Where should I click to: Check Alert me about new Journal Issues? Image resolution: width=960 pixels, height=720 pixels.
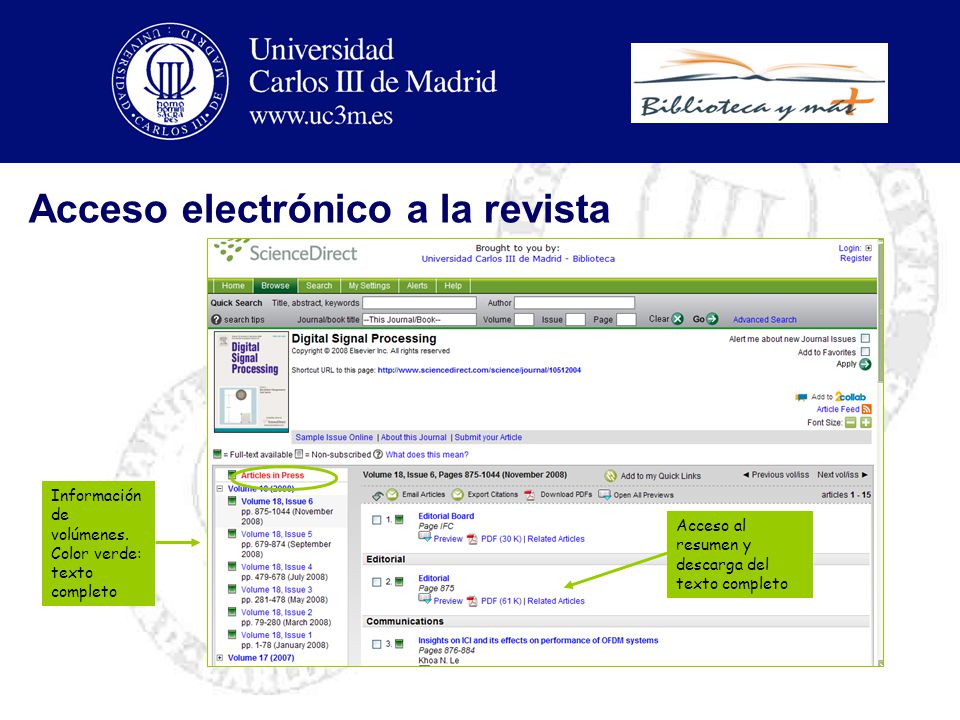point(865,339)
